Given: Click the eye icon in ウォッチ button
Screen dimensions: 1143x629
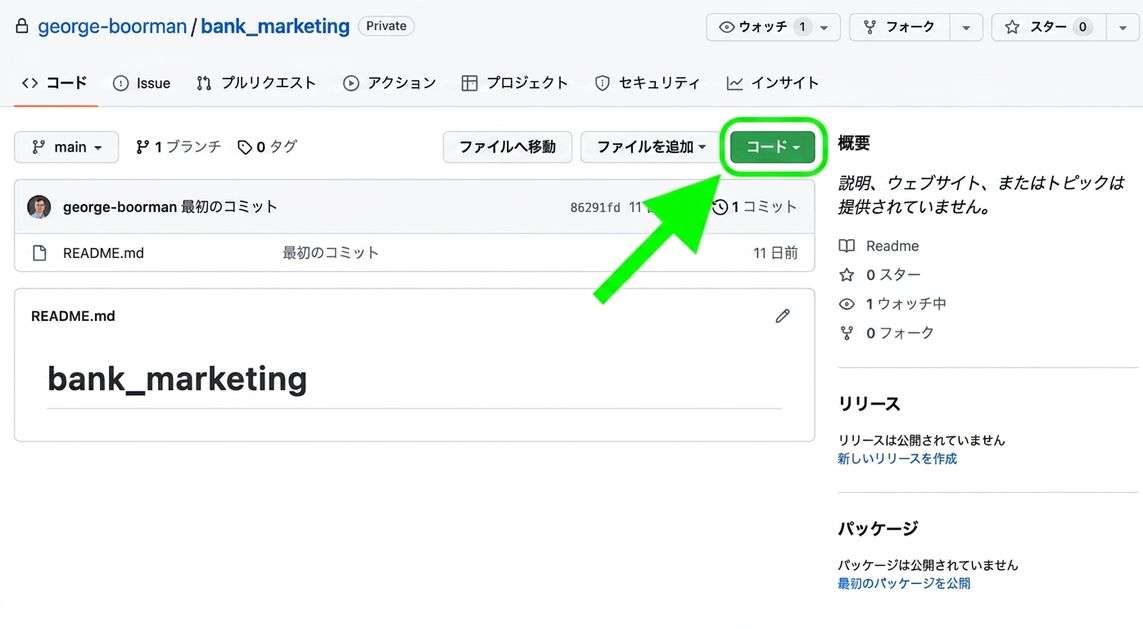Looking at the screenshot, I should click(726, 27).
